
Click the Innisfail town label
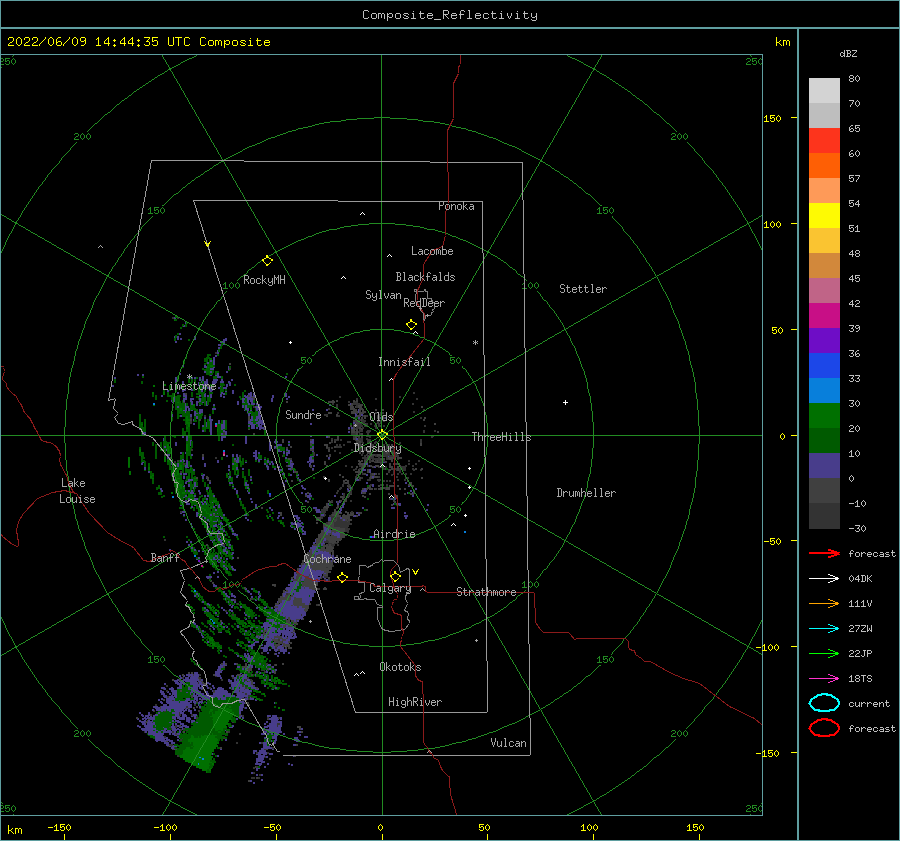point(404,362)
